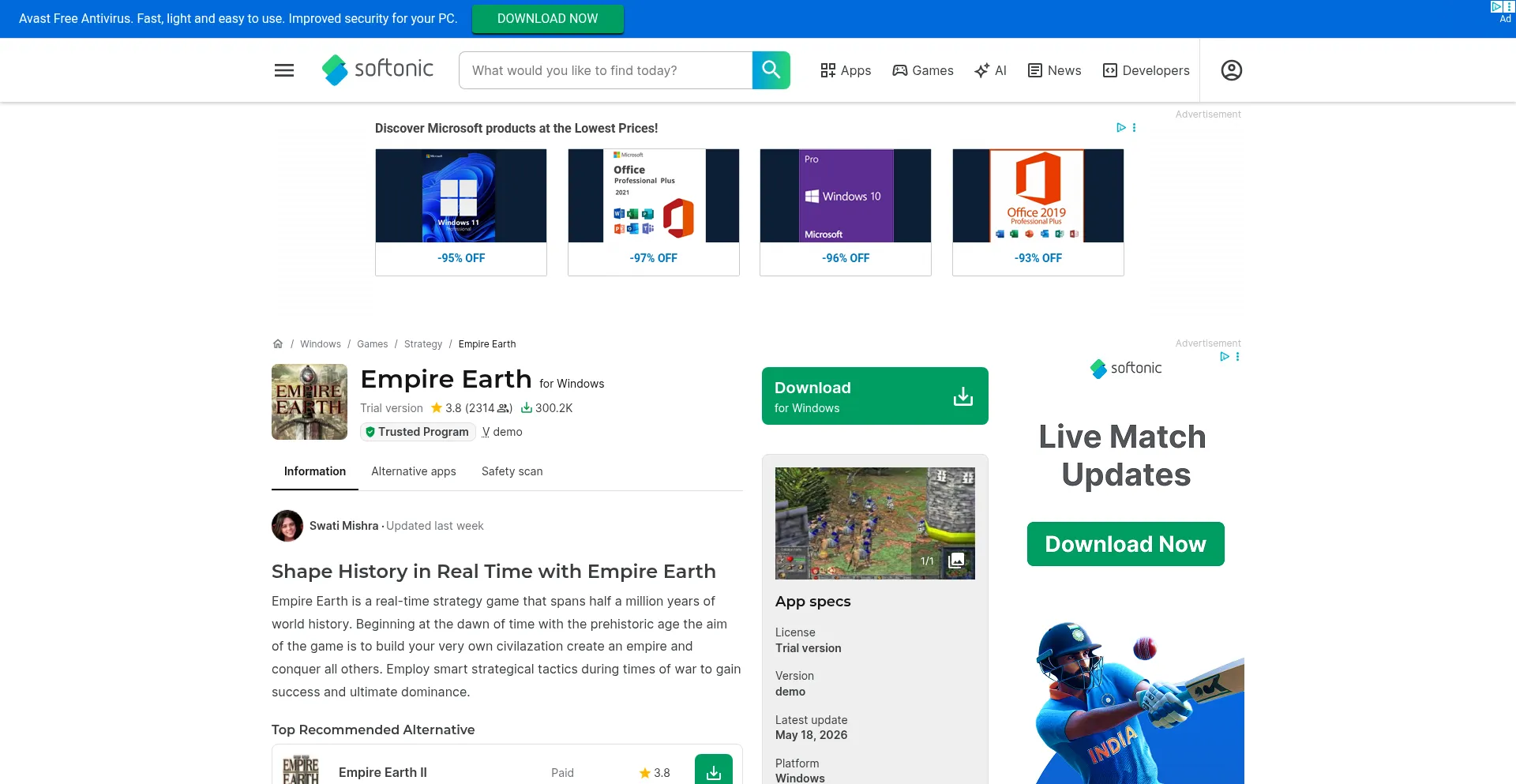Click the 'Trial version' license text
This screenshot has width=1516, height=784.
809,648
